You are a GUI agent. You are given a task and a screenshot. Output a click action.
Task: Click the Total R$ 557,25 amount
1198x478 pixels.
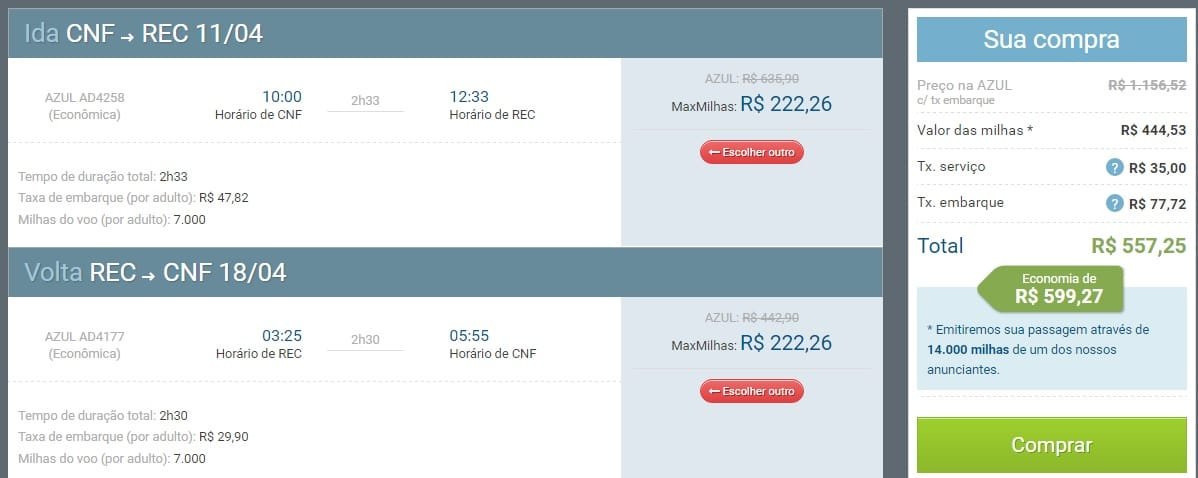1138,245
